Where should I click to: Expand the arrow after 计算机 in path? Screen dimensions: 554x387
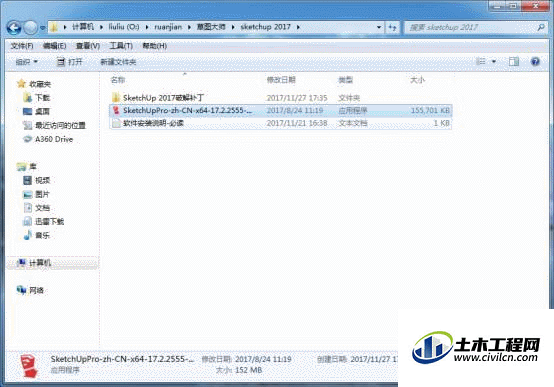[x=101, y=27]
